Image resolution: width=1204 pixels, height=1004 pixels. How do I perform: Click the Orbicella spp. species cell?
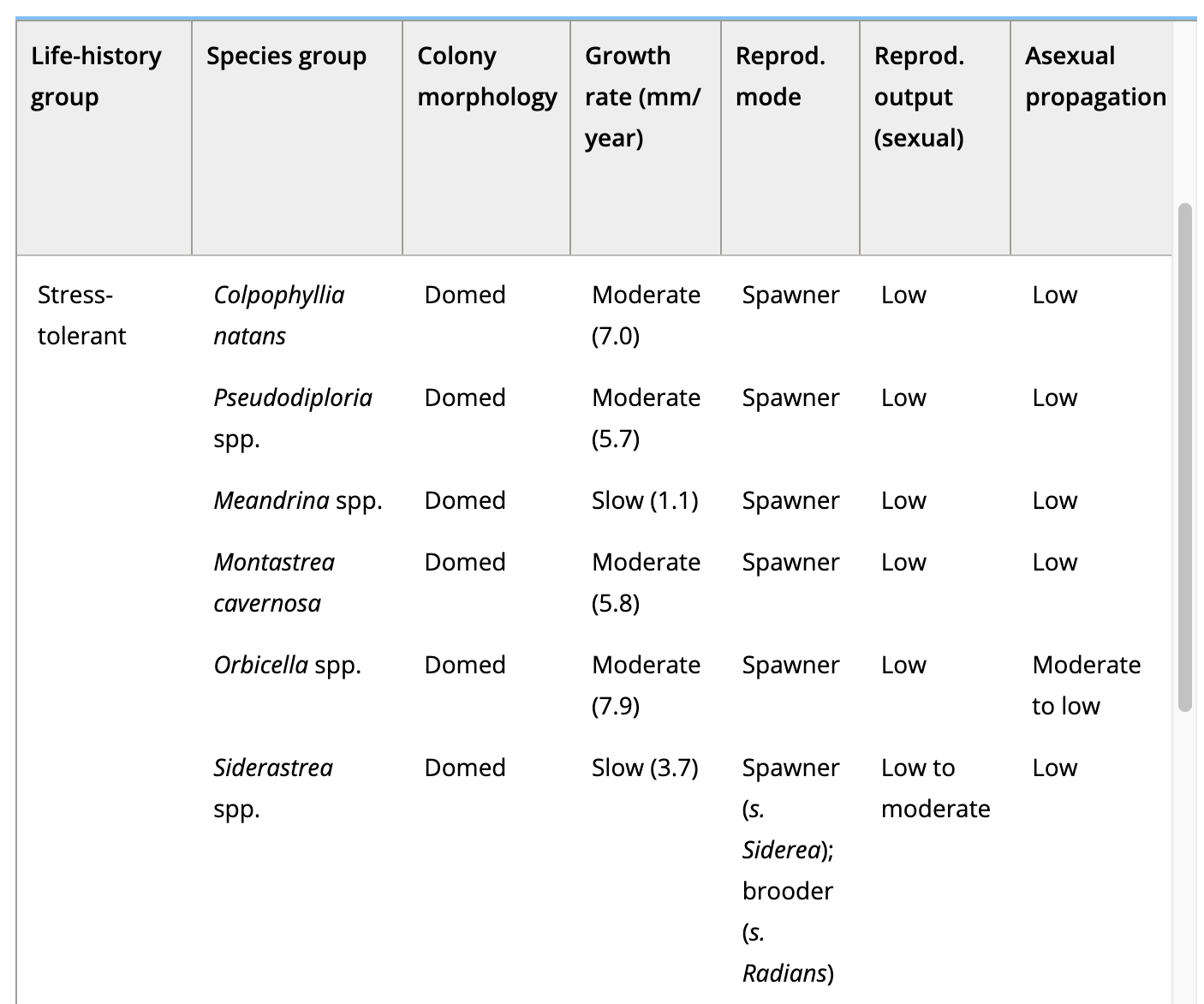288,665
